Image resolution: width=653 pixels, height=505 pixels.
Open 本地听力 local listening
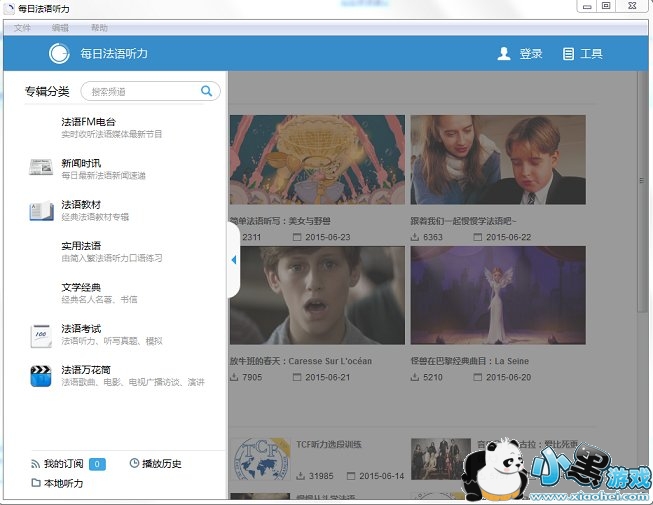tap(64, 483)
